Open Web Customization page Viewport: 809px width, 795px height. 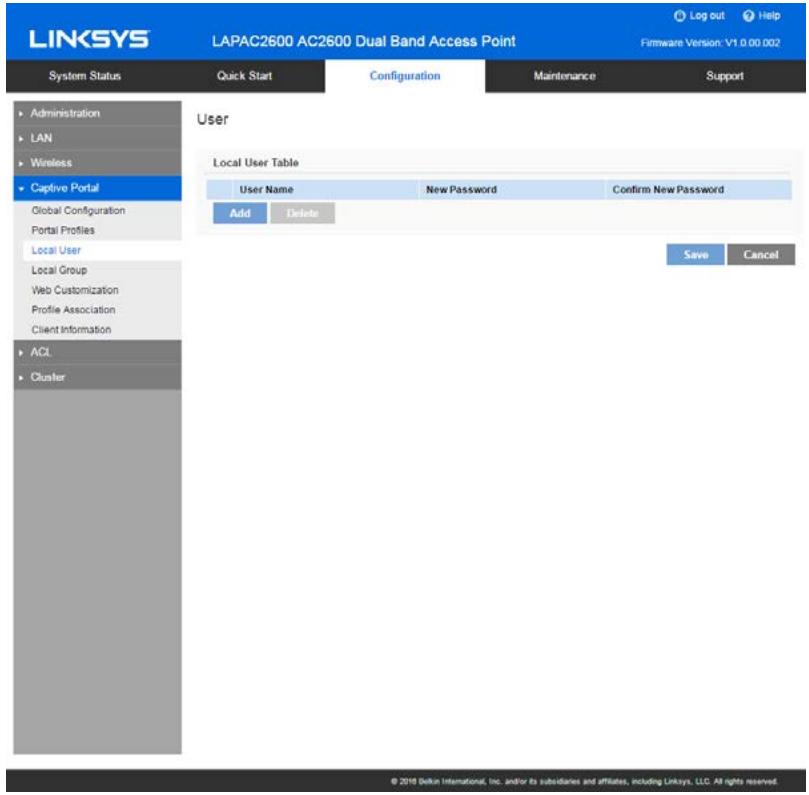pos(75,290)
